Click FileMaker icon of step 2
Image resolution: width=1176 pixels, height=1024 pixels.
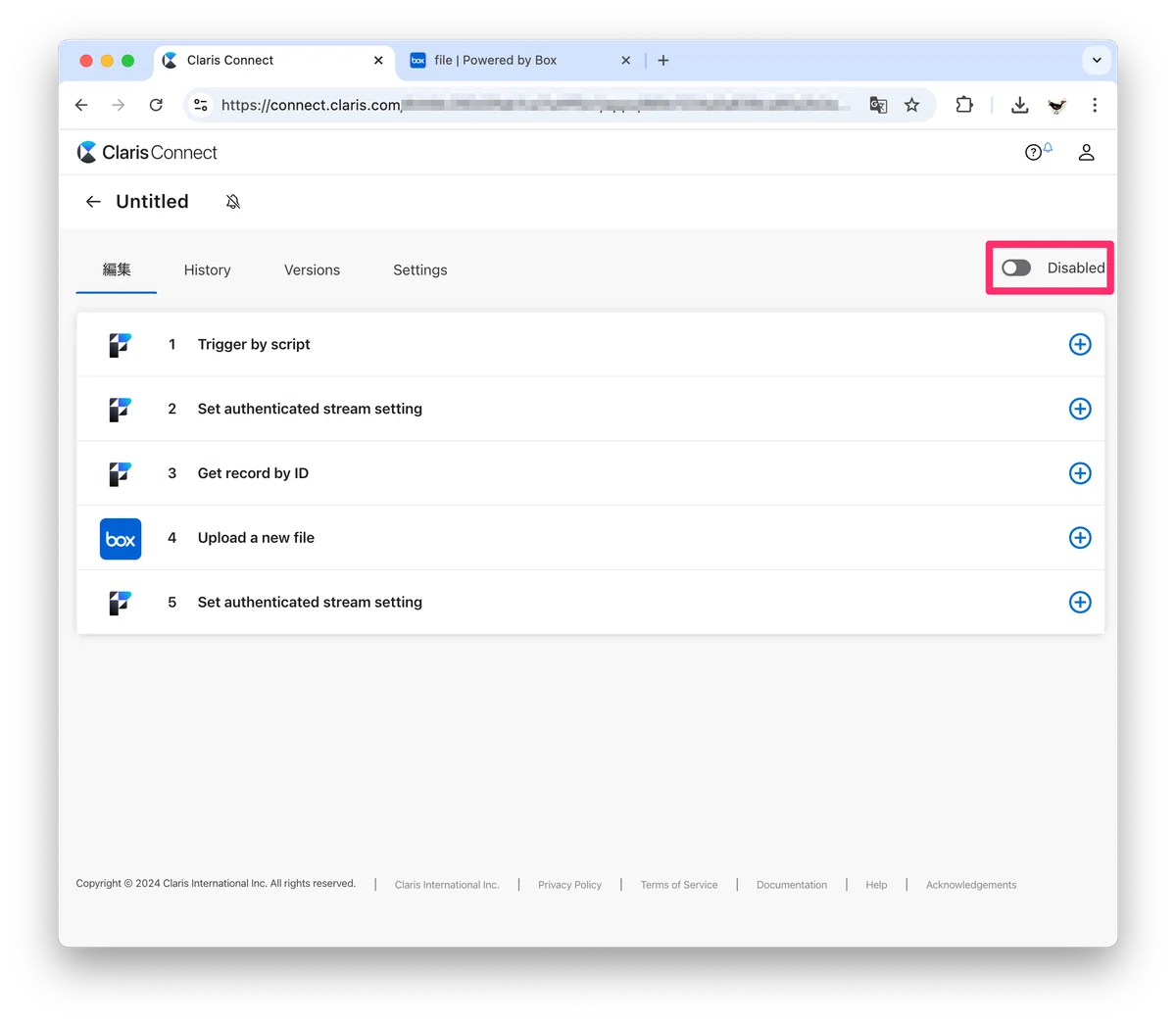[x=120, y=410]
